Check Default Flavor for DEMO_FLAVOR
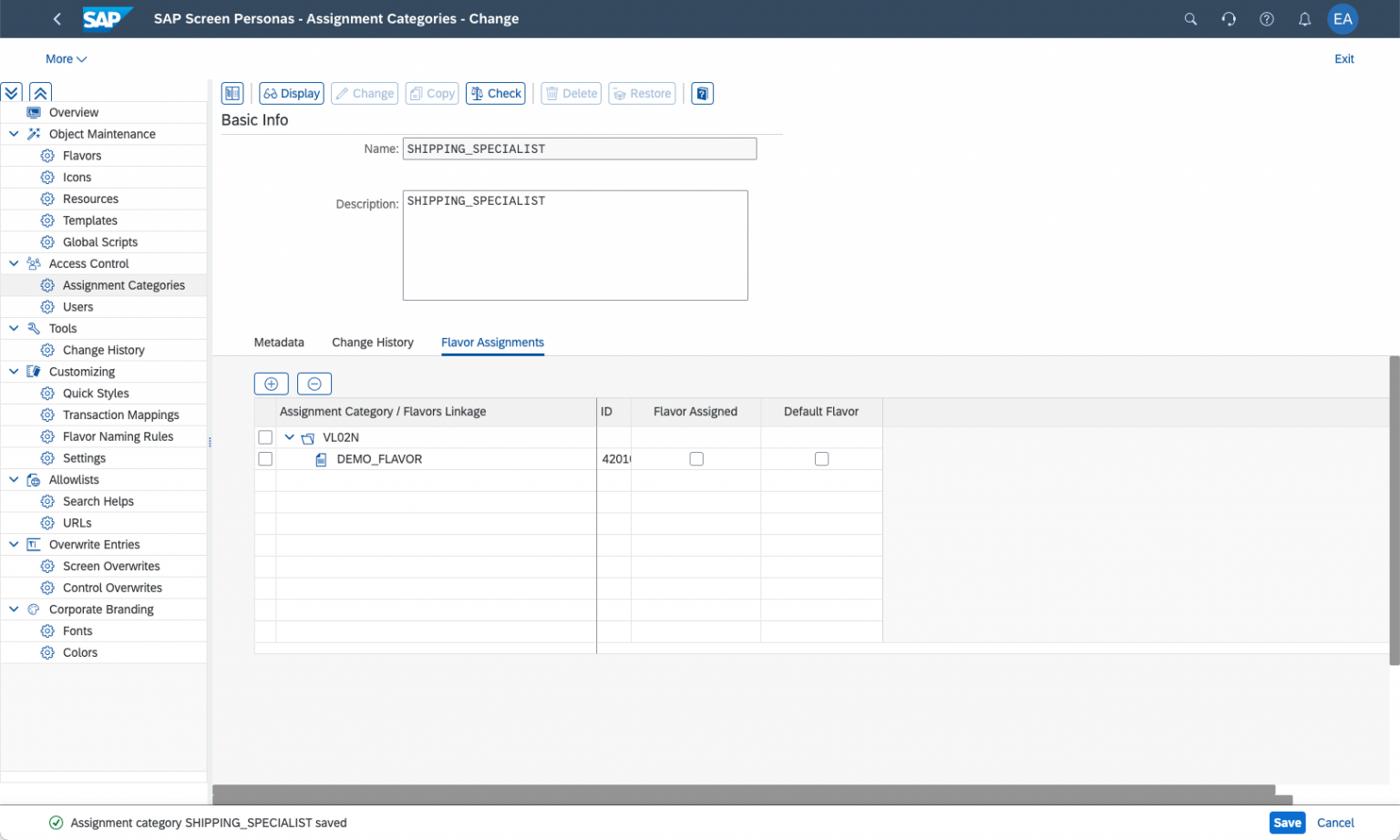Screen dimensions: 1400x840 [x=821, y=458]
